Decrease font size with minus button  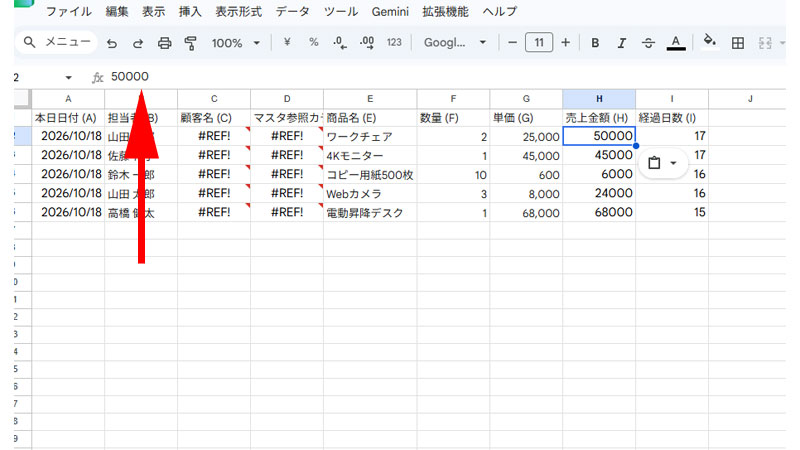(512, 43)
